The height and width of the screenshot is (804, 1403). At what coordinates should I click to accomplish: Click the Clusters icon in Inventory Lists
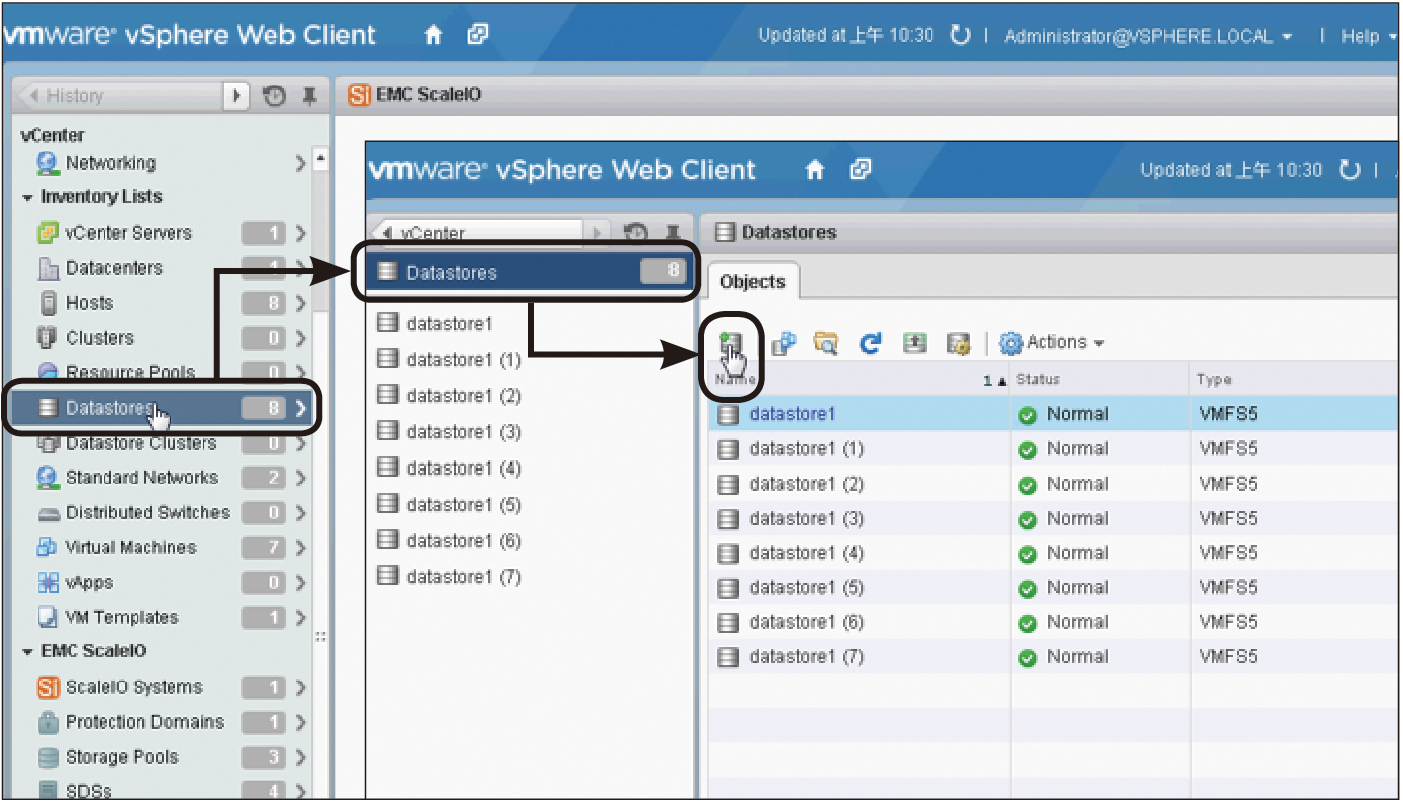tap(48, 338)
